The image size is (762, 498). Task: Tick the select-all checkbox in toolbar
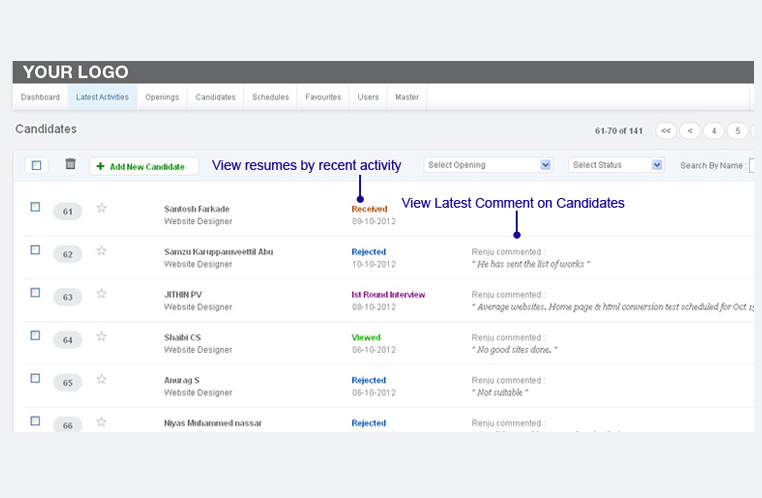(36, 166)
